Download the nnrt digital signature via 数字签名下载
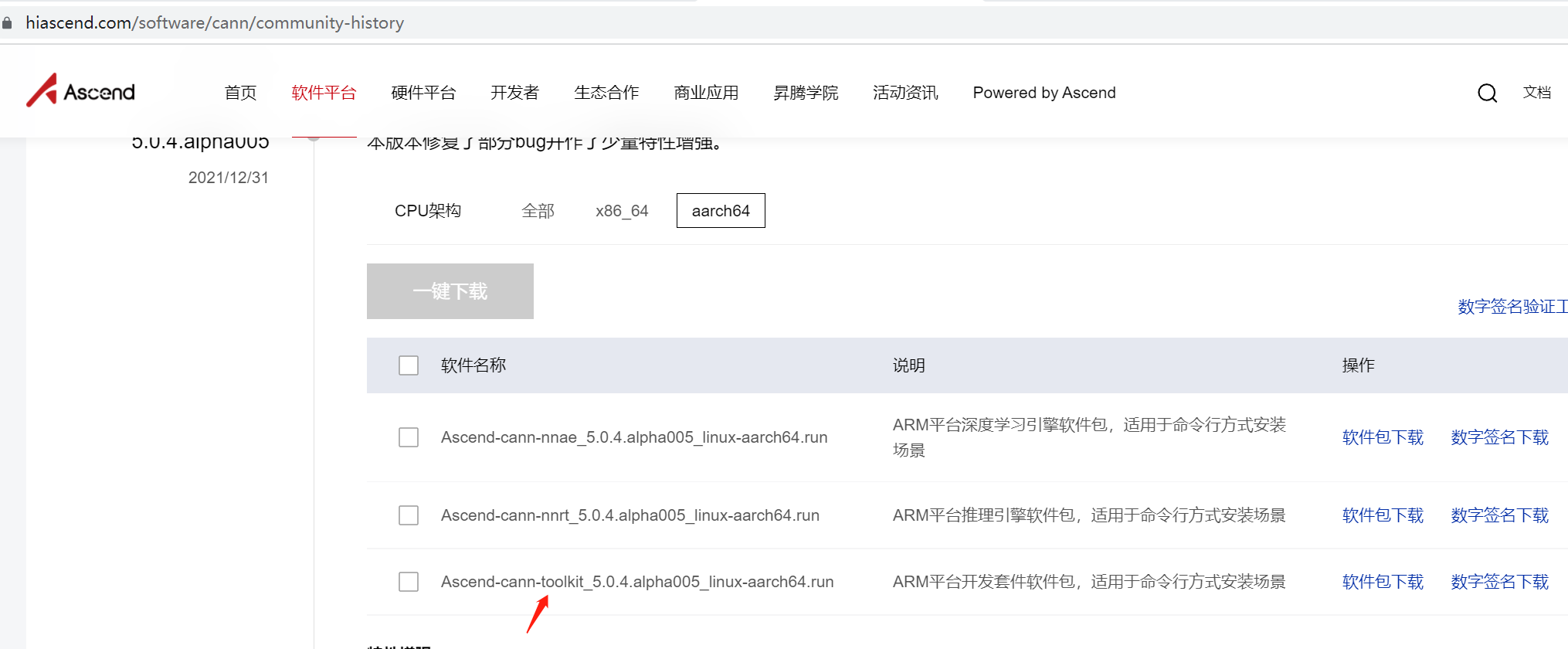The image size is (1568, 649). [1499, 515]
